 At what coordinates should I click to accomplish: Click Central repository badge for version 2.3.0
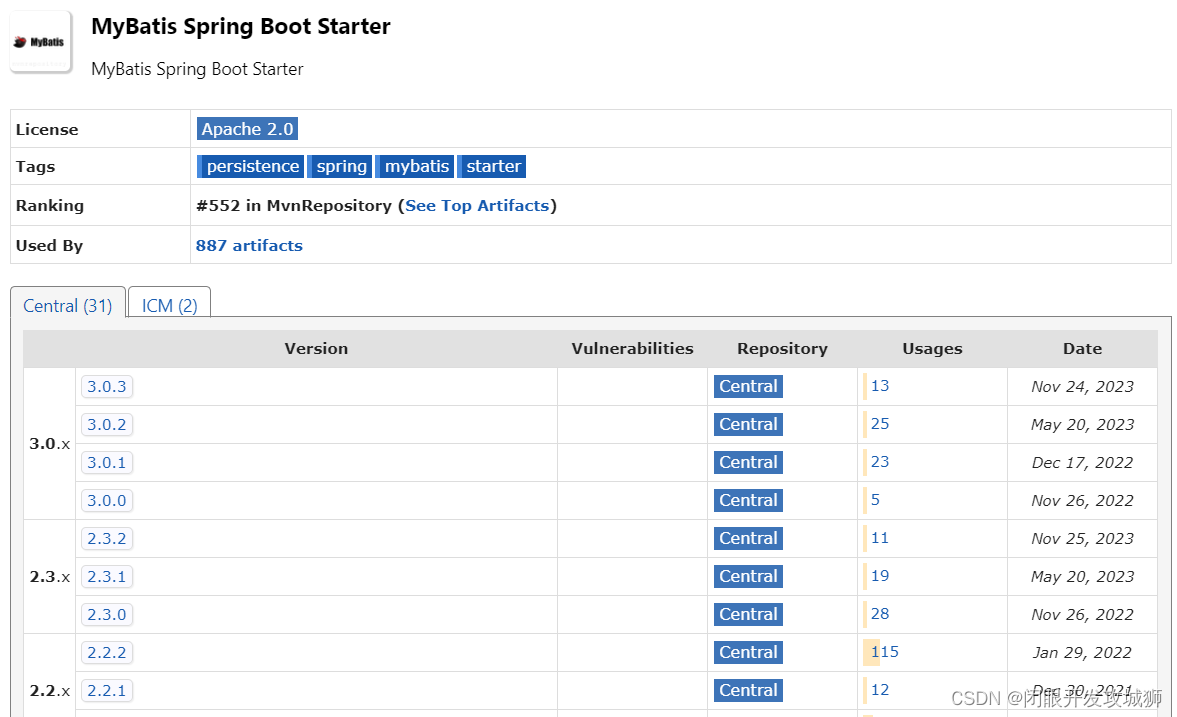(x=748, y=615)
